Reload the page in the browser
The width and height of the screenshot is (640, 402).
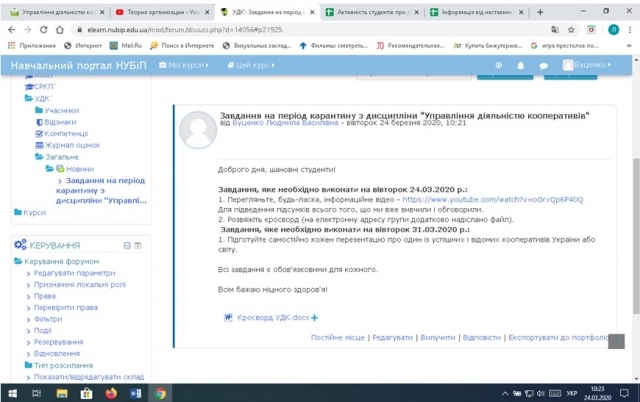point(43,30)
